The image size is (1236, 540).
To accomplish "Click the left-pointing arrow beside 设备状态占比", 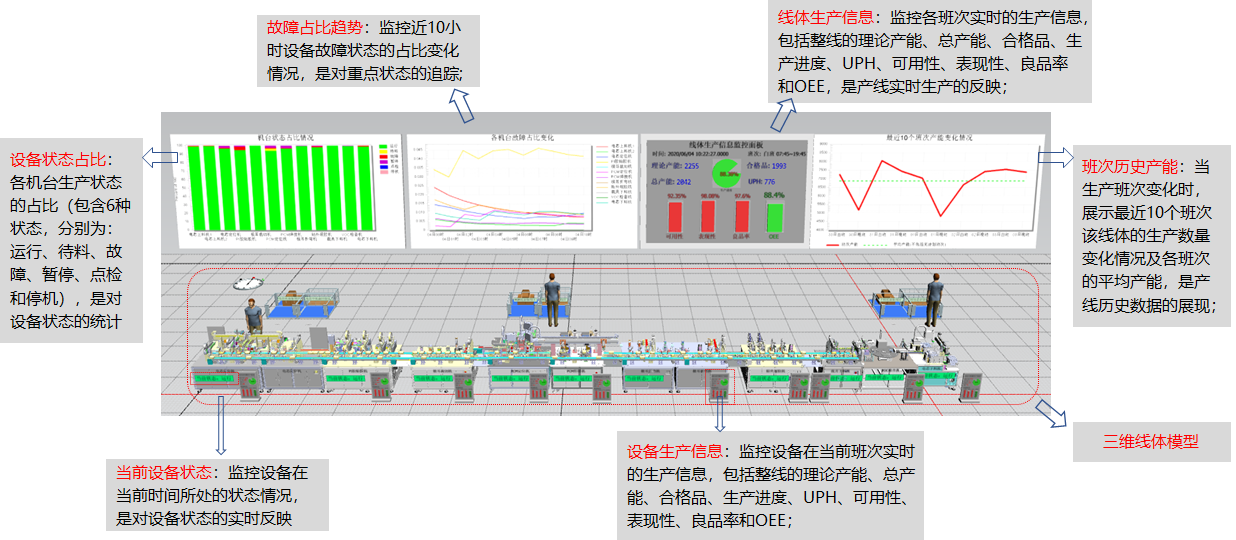I will [x=153, y=156].
